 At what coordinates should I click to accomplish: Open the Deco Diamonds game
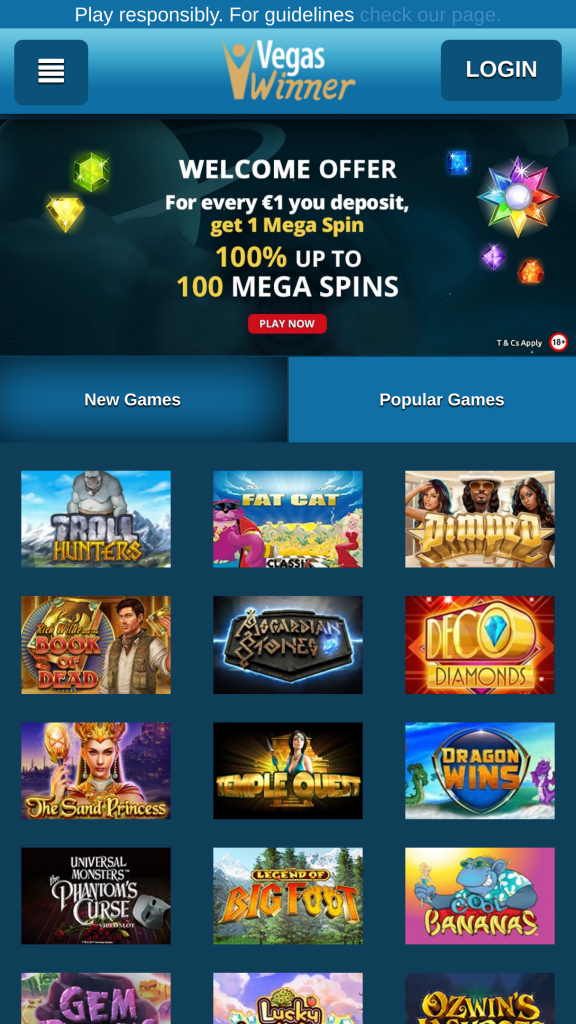(x=480, y=645)
